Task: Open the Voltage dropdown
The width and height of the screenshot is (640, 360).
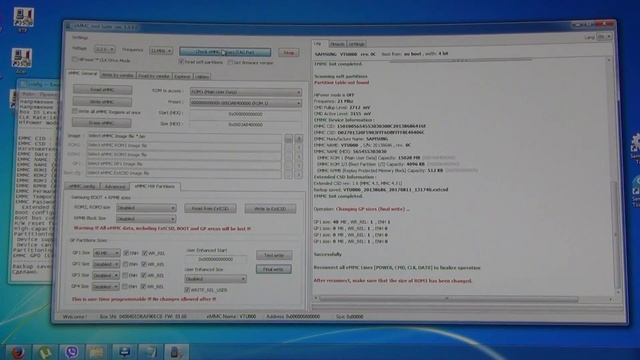Action: coord(105,49)
